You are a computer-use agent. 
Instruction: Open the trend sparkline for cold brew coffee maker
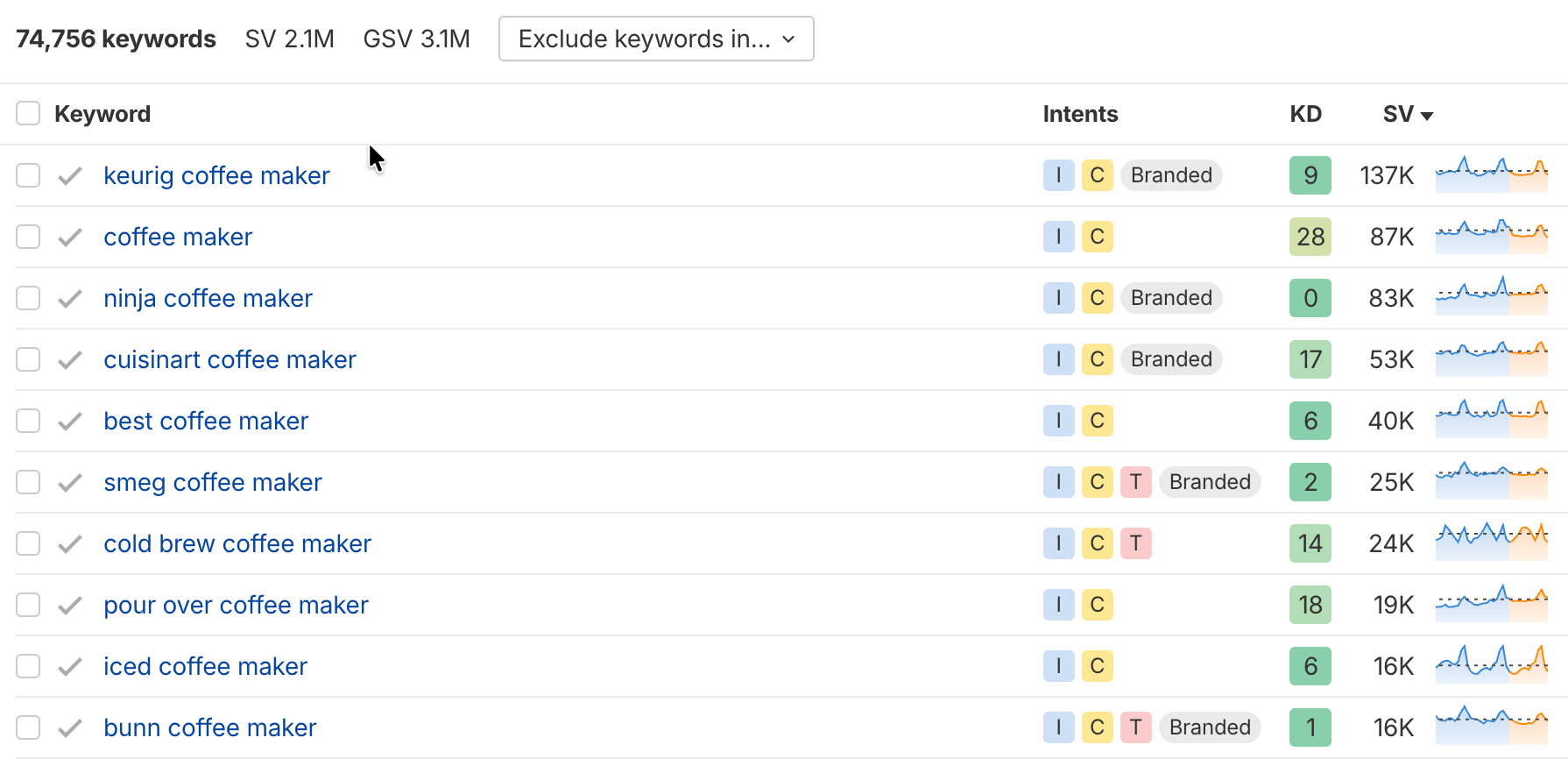[1491, 543]
